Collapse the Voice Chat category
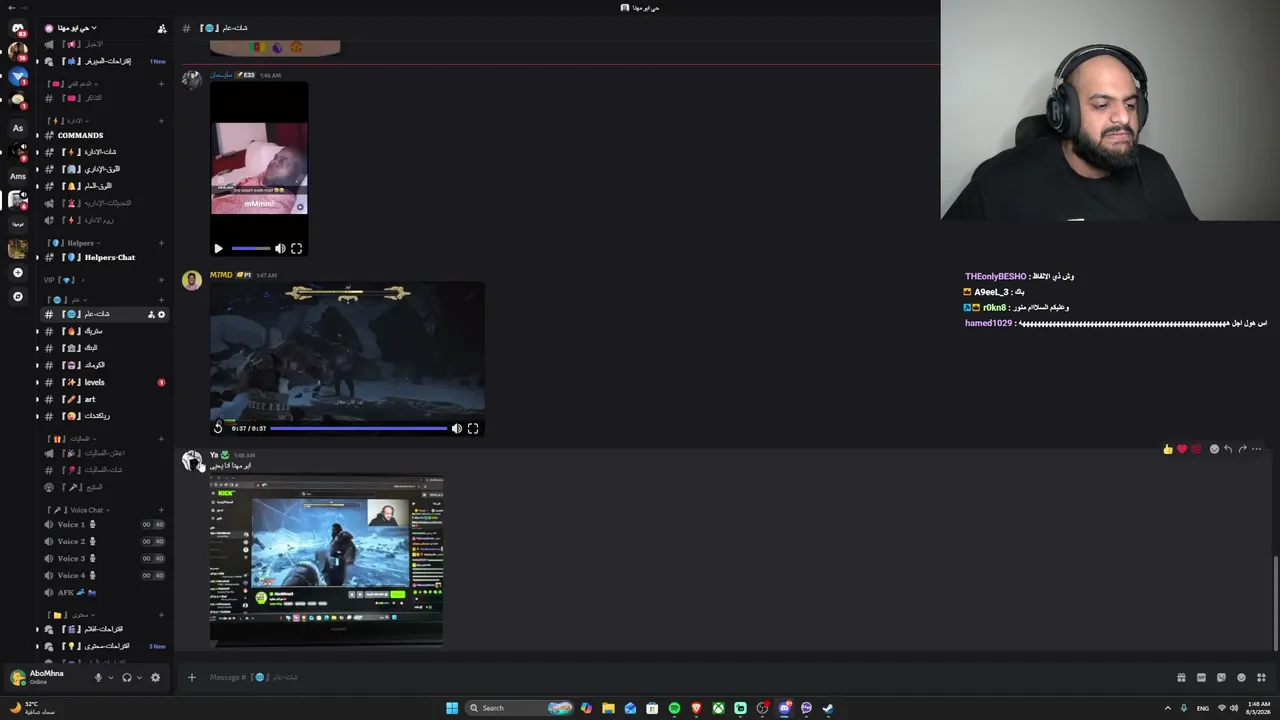This screenshot has width=1280, height=720. (x=79, y=510)
